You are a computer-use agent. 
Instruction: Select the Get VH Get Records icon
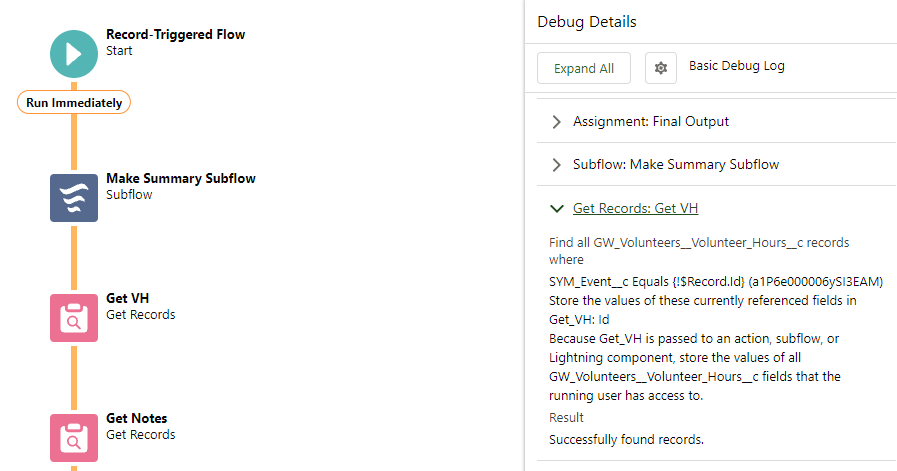[x=74, y=318]
